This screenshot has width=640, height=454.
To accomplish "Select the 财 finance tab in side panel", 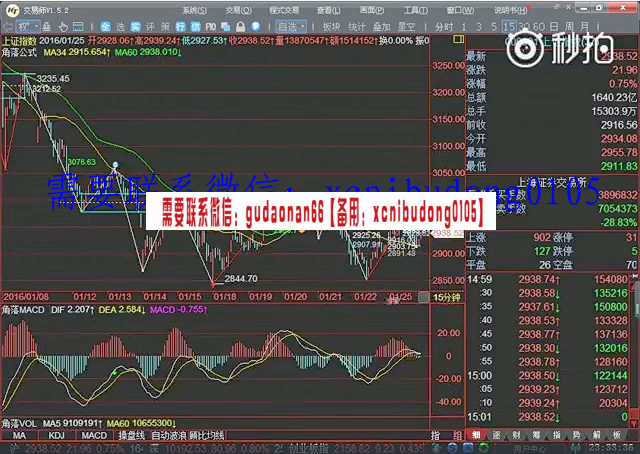I will [x=516, y=435].
